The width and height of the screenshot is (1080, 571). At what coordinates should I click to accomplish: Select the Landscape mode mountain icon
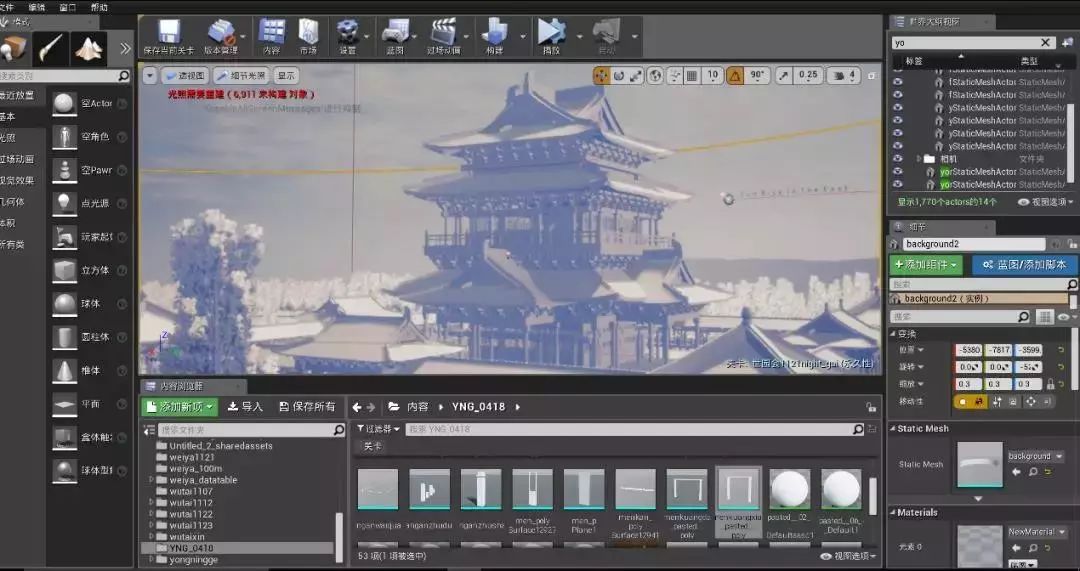89,46
